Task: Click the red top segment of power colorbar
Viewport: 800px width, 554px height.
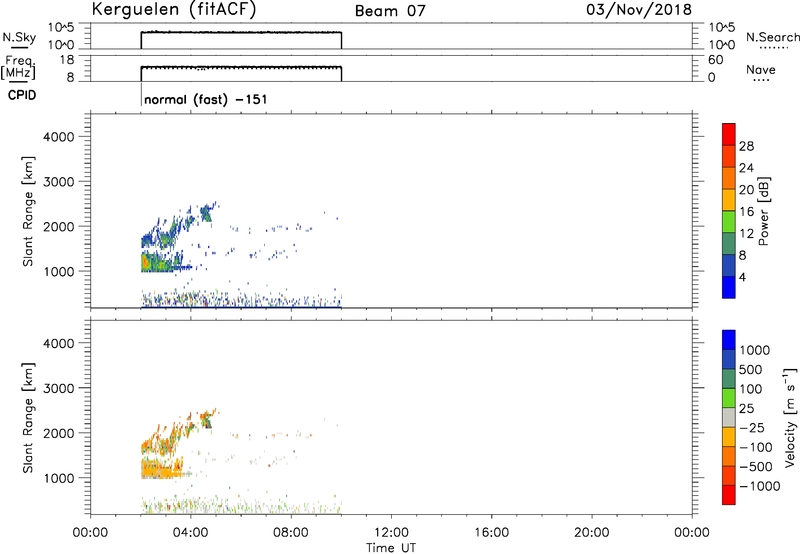Action: click(x=729, y=134)
